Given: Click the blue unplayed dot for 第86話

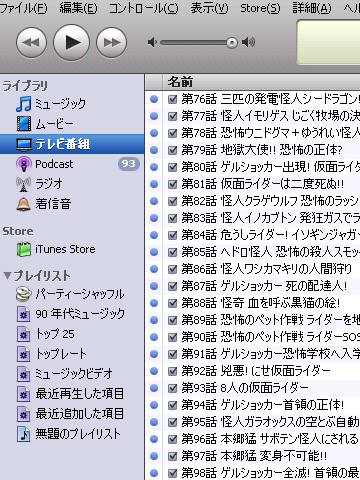Looking at the screenshot, I should 154,269.
